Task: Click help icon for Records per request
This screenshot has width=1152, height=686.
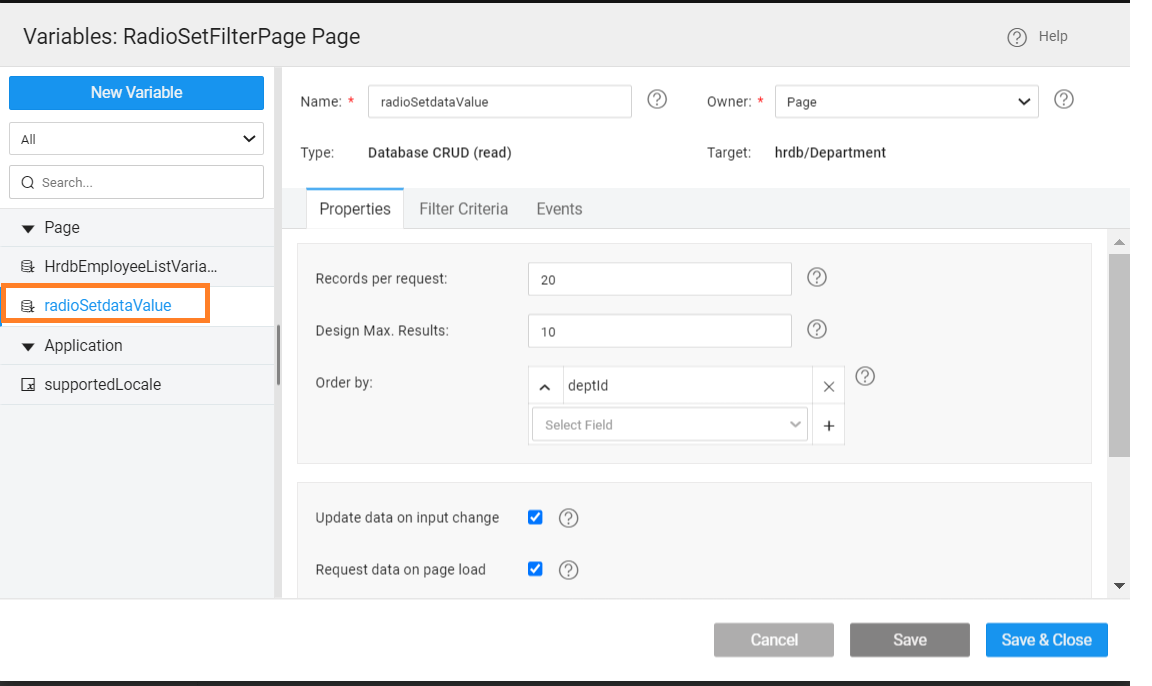Action: (x=817, y=278)
